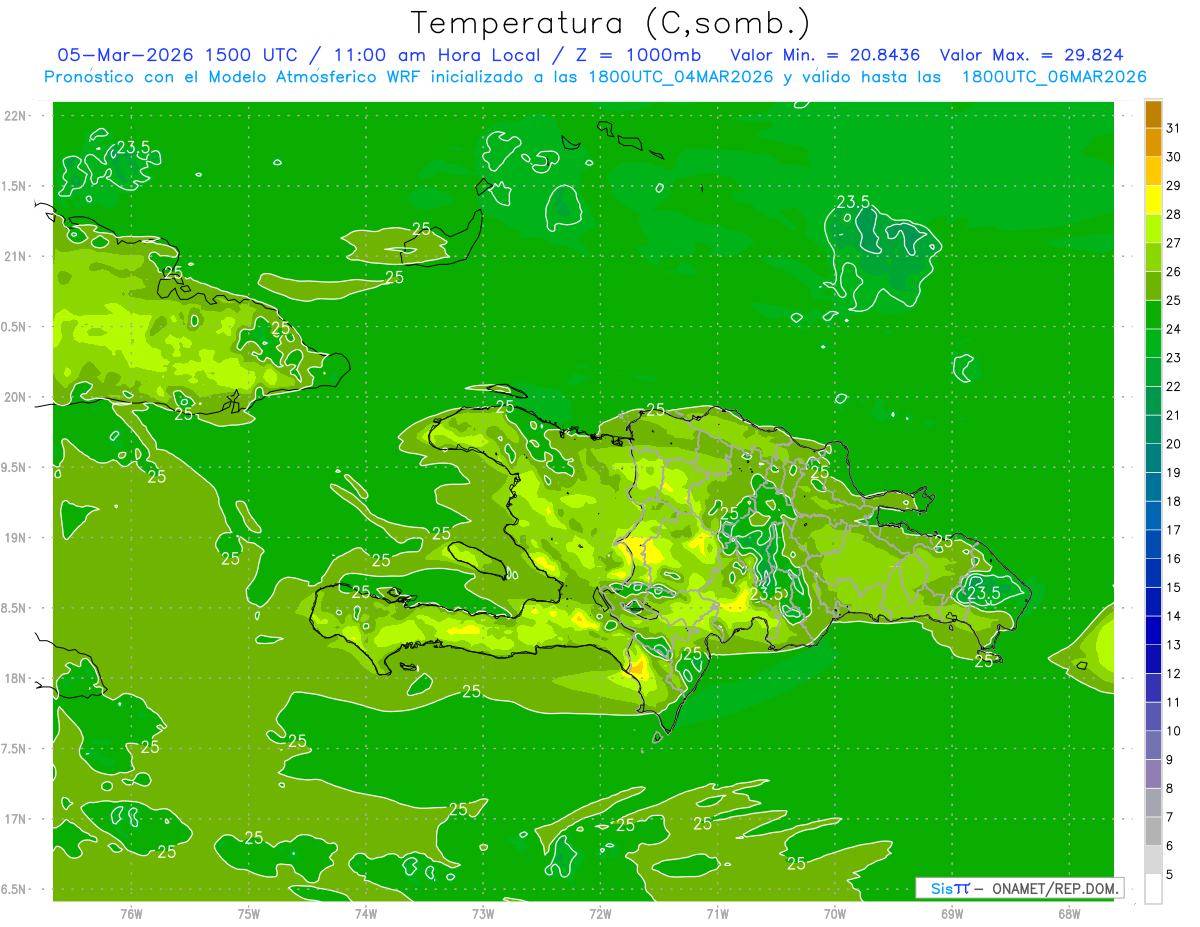Pick the yellow swatch between 28 and 29
The height and width of the screenshot is (927, 1200).
click(1153, 200)
